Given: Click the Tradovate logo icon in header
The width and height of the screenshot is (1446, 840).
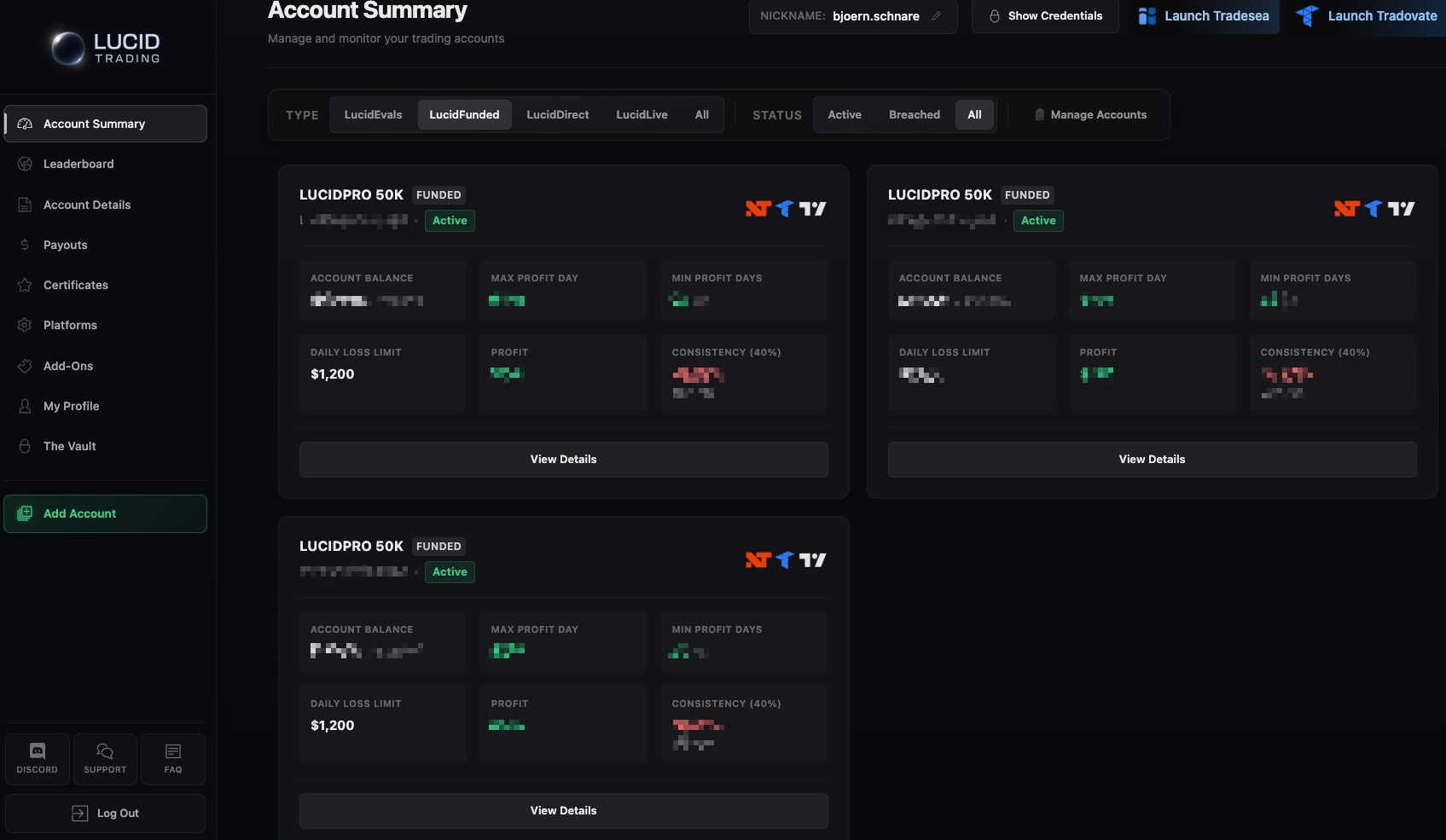Looking at the screenshot, I should point(1307,15).
